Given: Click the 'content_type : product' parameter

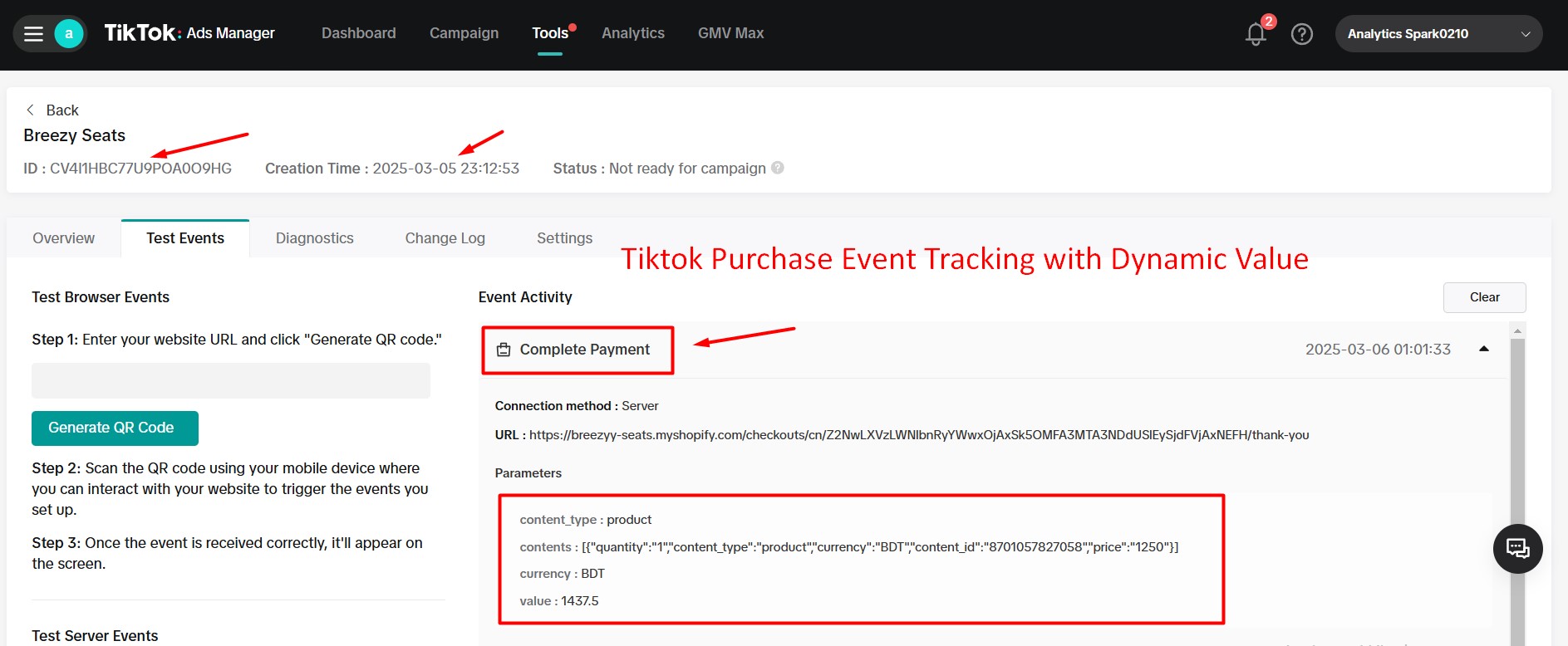Looking at the screenshot, I should tap(586, 520).
